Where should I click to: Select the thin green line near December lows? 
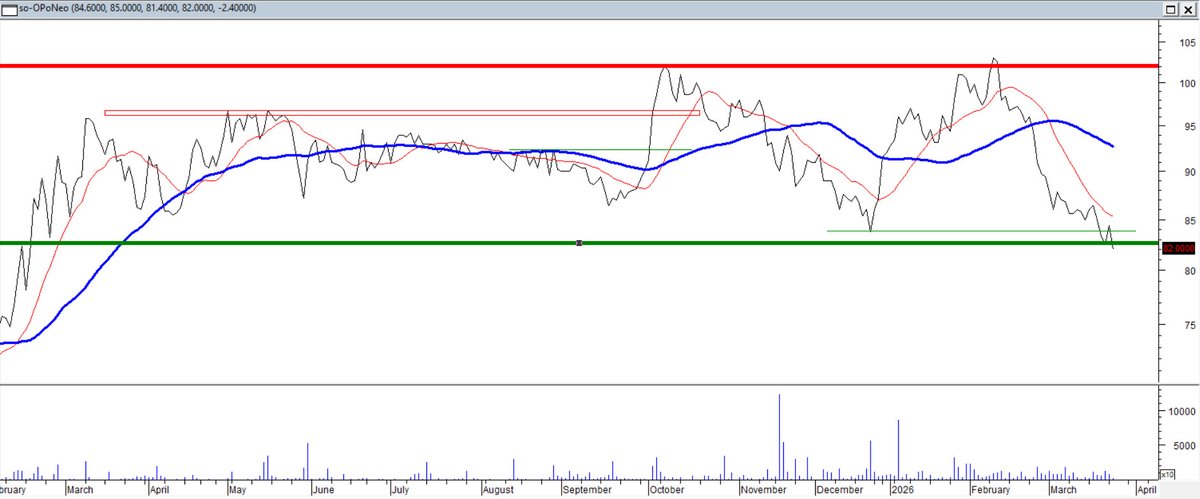pyautogui.click(x=980, y=231)
